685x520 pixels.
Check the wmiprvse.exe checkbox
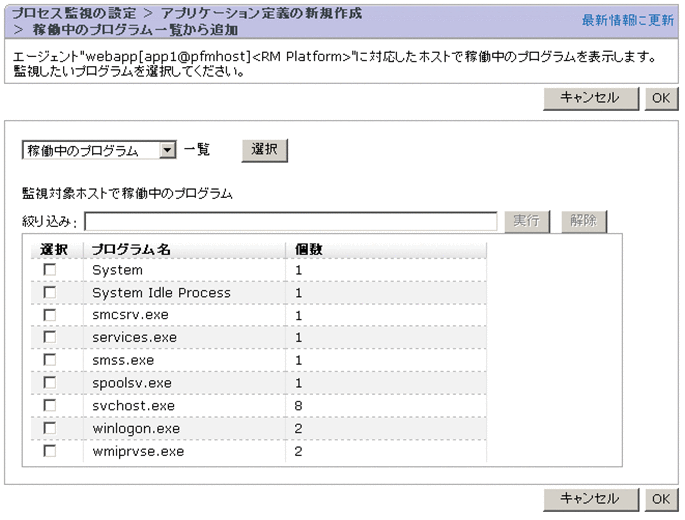[x=50, y=451]
